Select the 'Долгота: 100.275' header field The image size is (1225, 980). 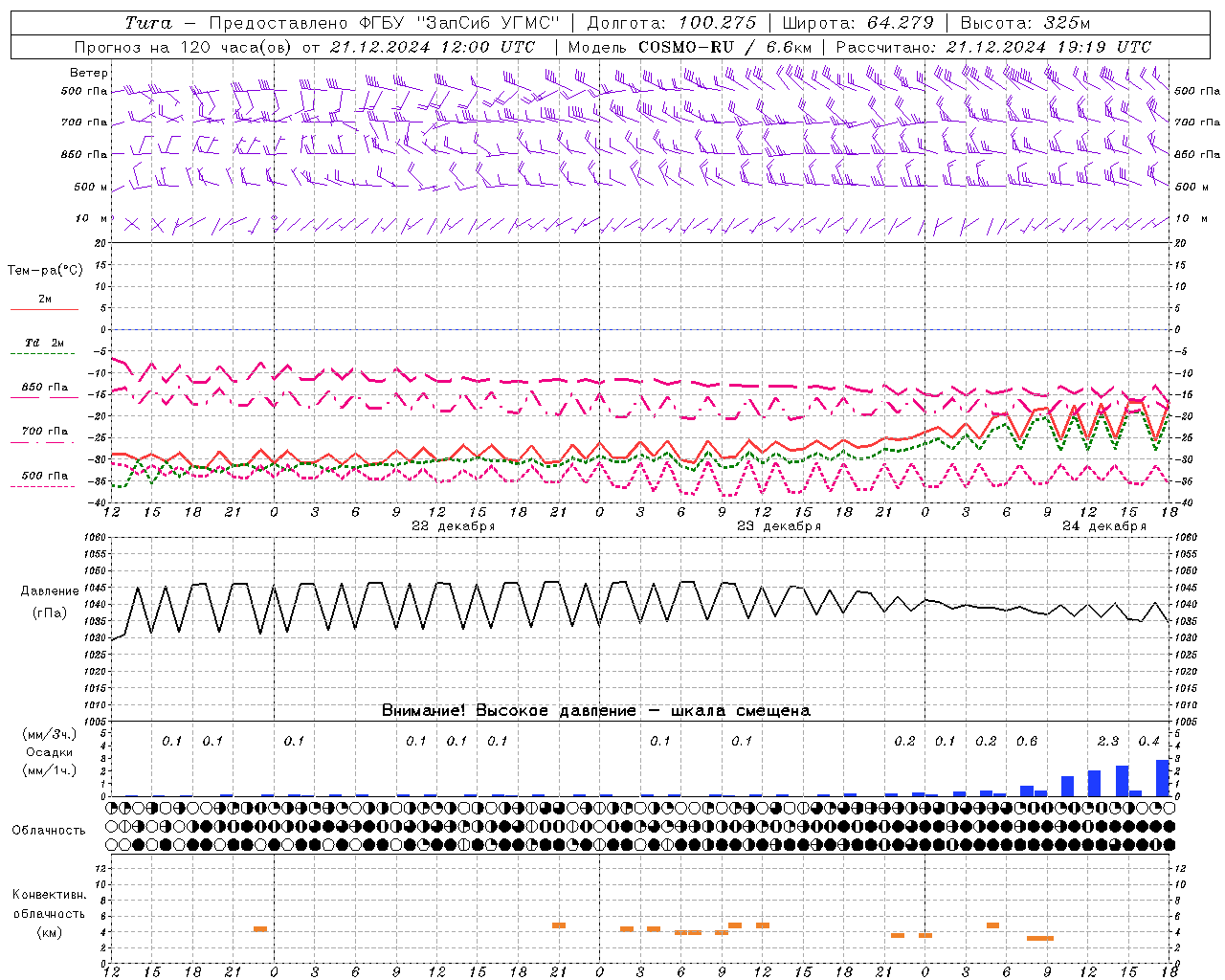click(672, 23)
